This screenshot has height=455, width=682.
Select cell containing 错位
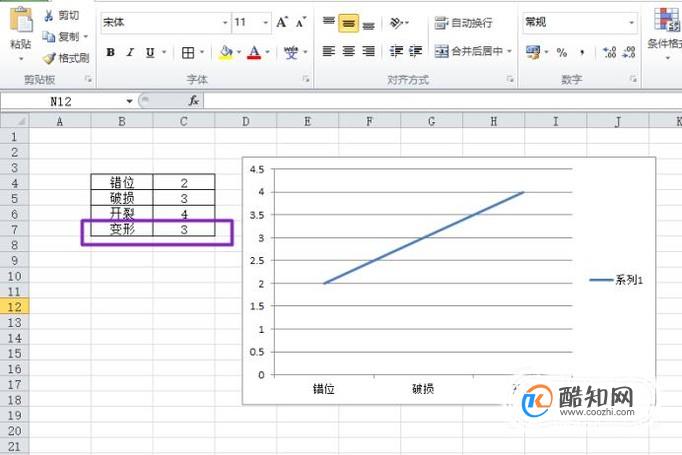pyautogui.click(x=122, y=182)
